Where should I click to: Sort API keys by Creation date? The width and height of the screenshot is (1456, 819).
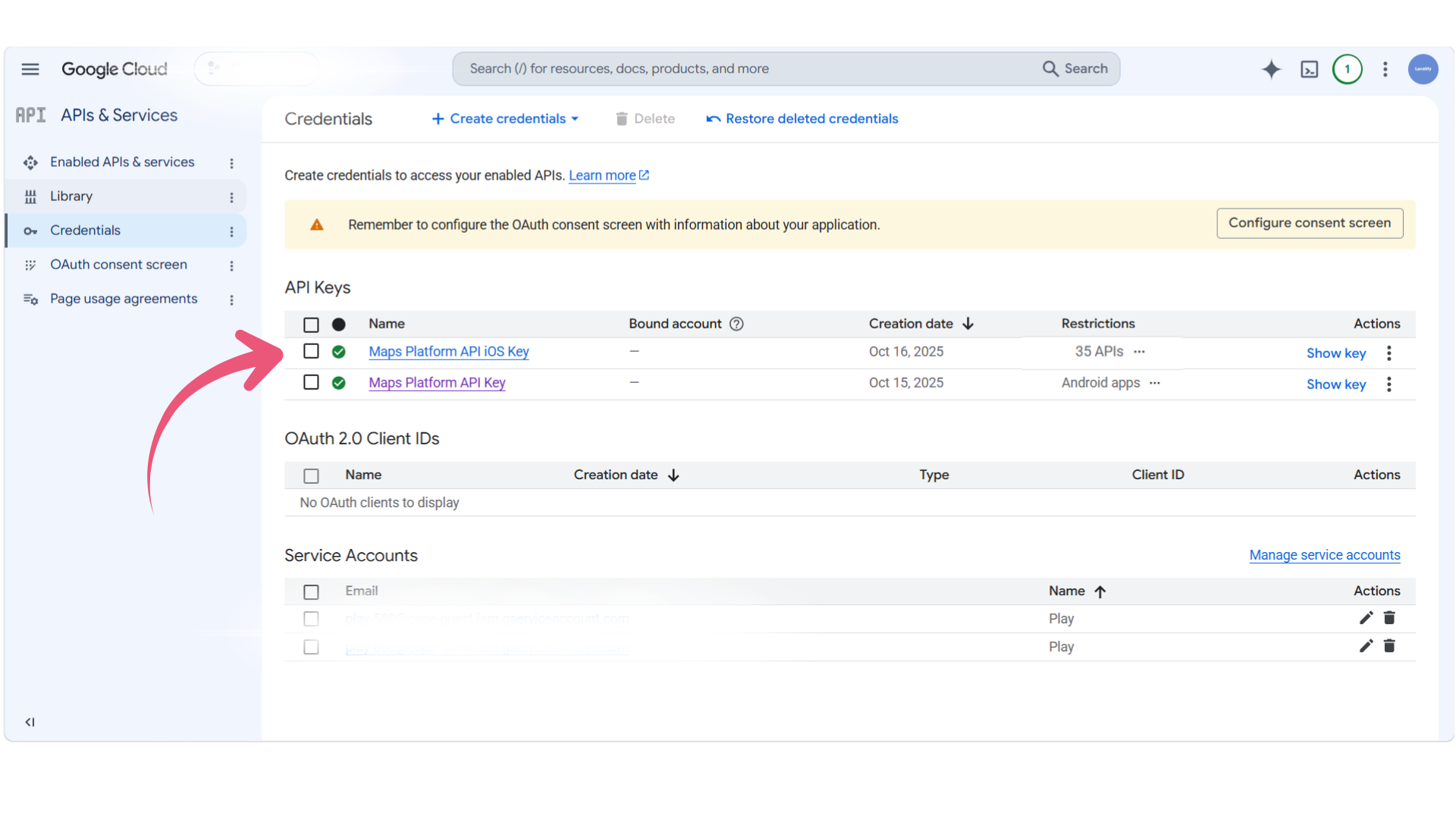[921, 324]
